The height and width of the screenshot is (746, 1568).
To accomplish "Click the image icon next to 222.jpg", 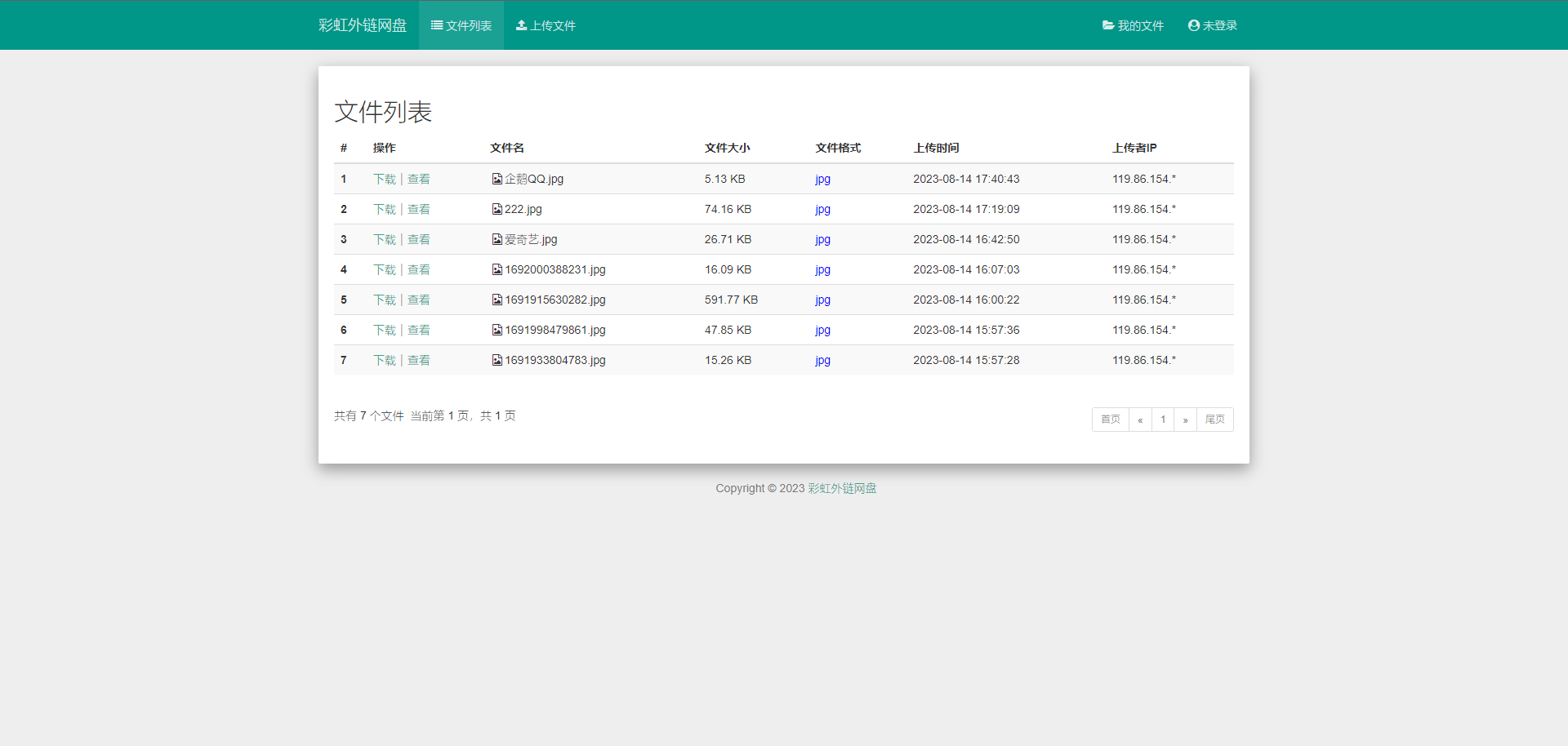I will (497, 209).
